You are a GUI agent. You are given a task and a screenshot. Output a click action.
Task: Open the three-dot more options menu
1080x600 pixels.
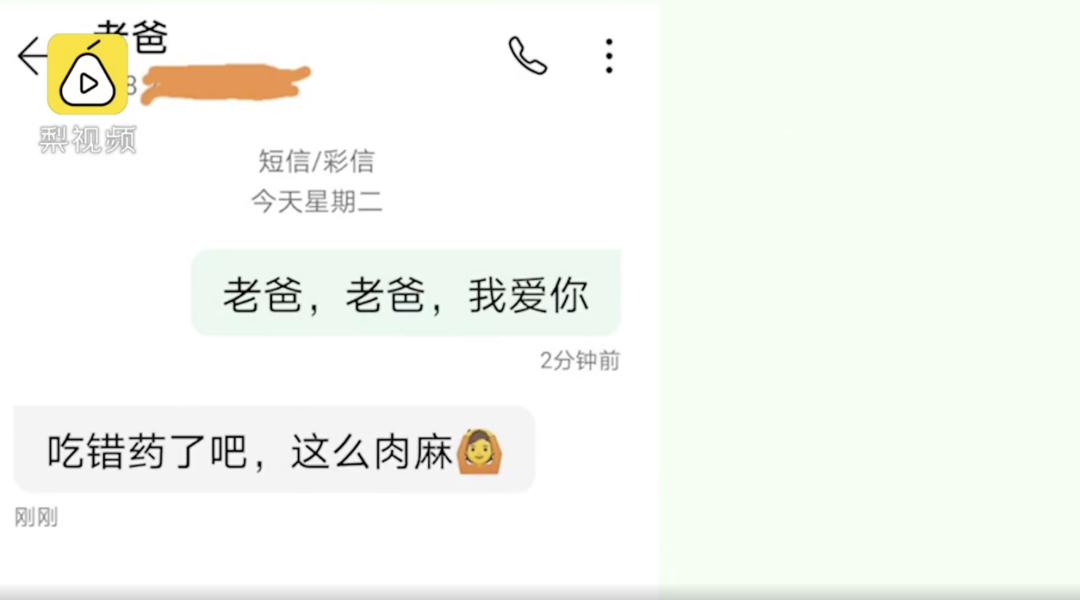[609, 56]
